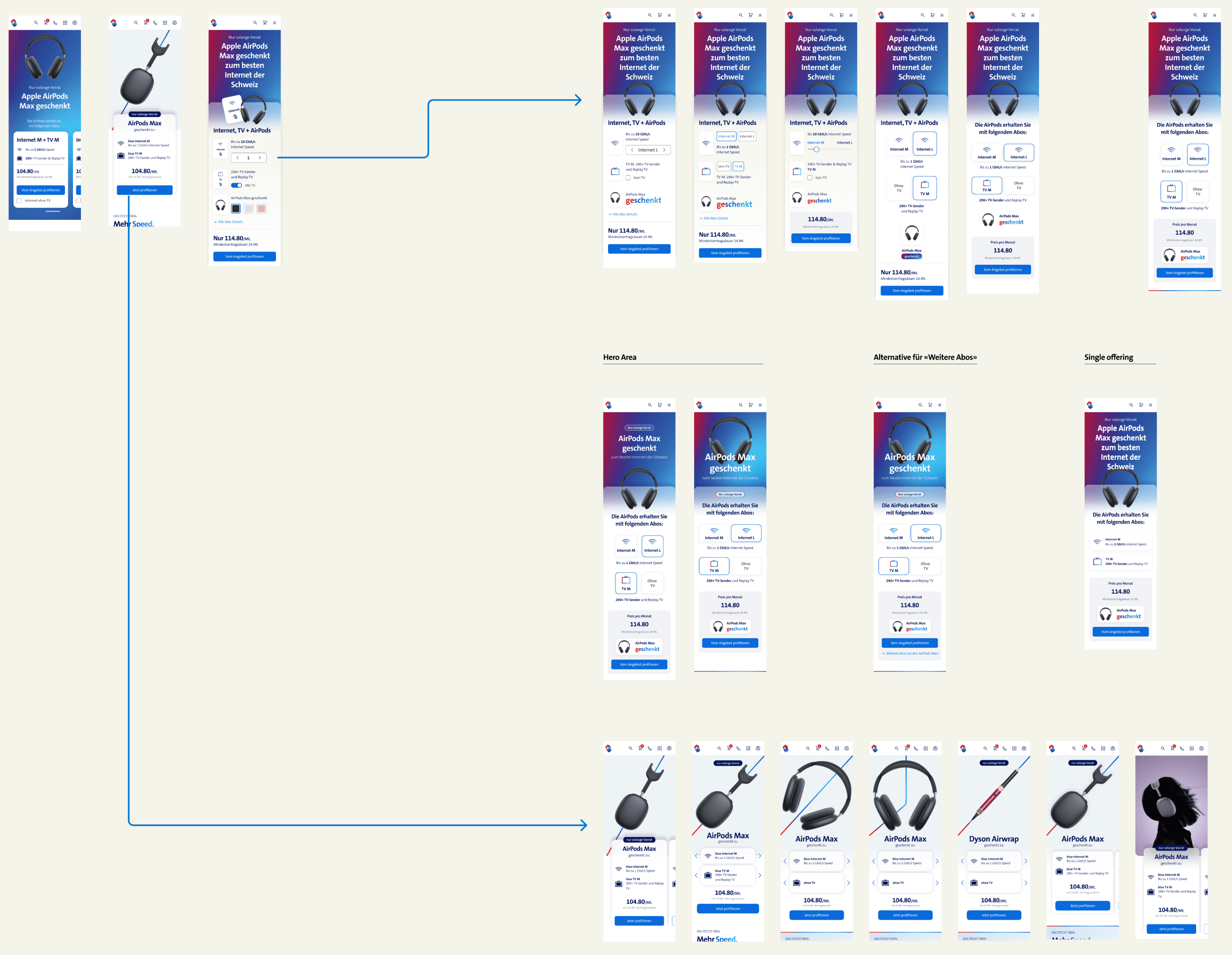Click the Hero Area section heading
This screenshot has width=1232, height=955.
click(x=619, y=358)
